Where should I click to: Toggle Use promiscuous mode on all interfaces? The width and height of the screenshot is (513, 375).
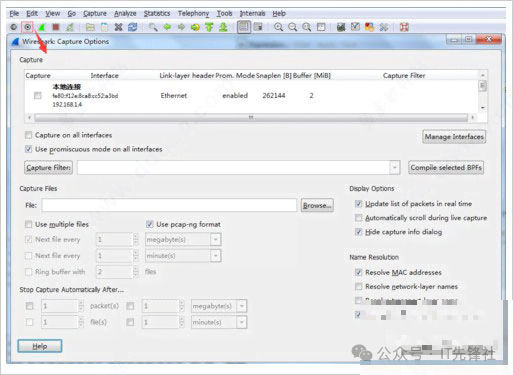29,149
